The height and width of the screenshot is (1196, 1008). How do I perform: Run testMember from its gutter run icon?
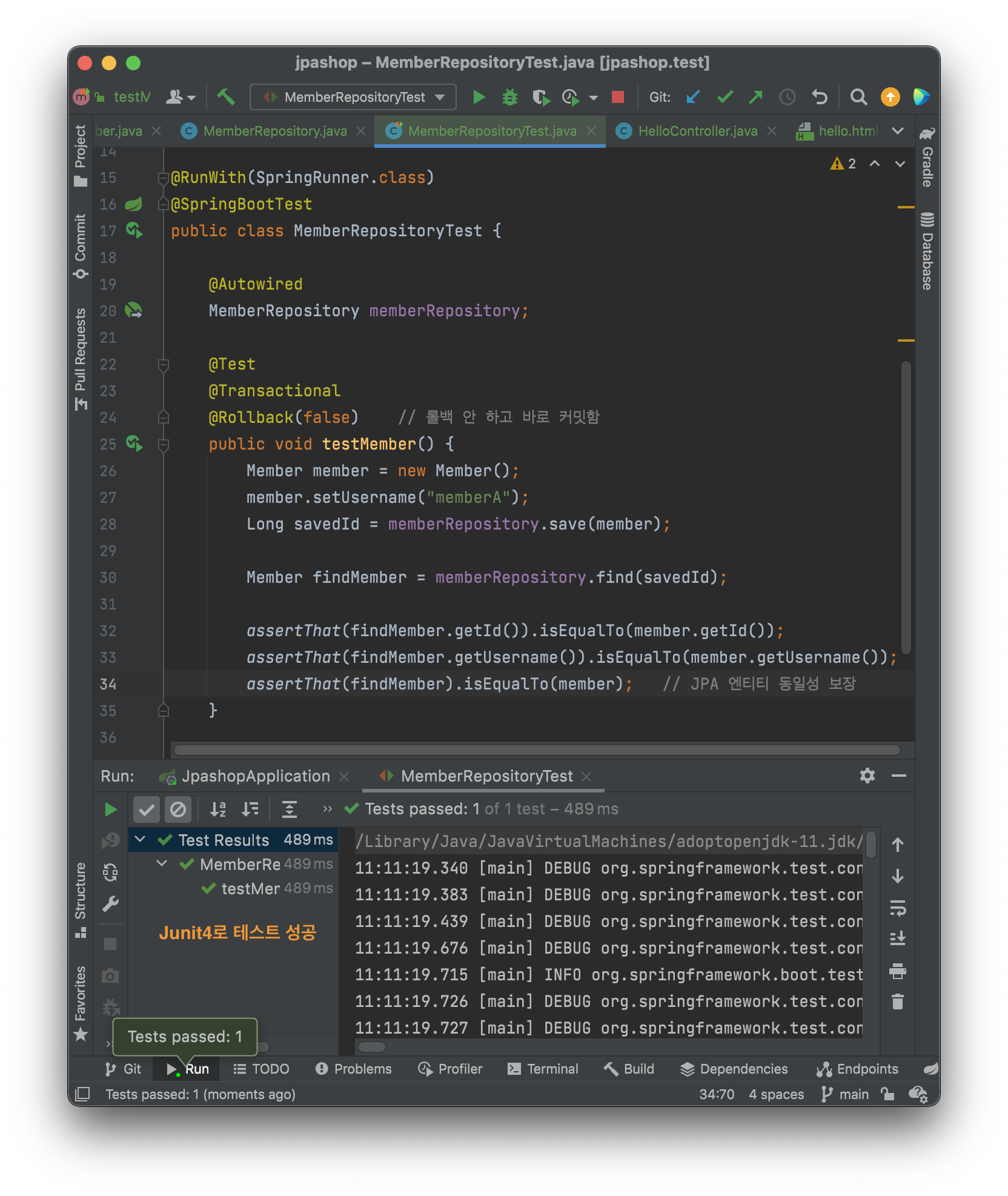coord(134,444)
